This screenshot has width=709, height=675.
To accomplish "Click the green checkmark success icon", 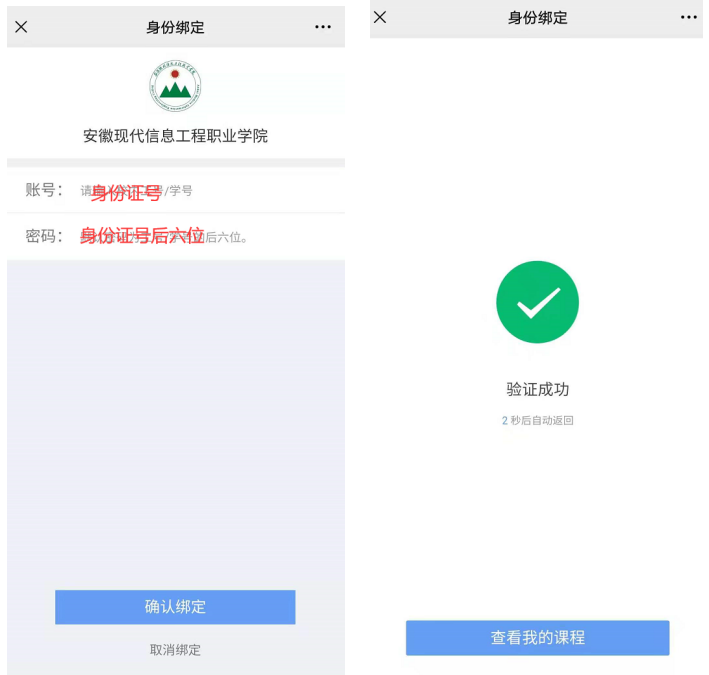I will (x=537, y=302).
